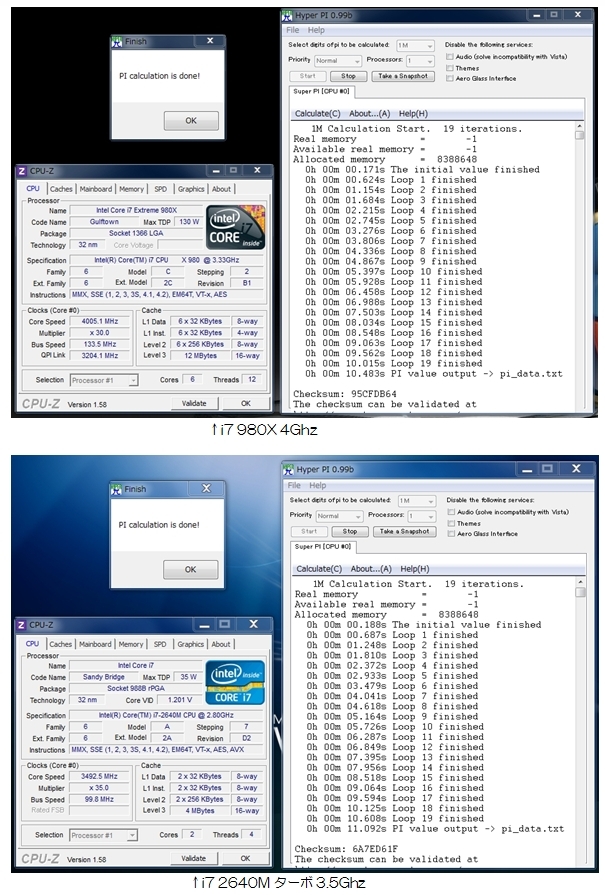Click Validate in the 2640M CPU-Z window
Image resolution: width=605 pixels, height=895 pixels.
193,858
